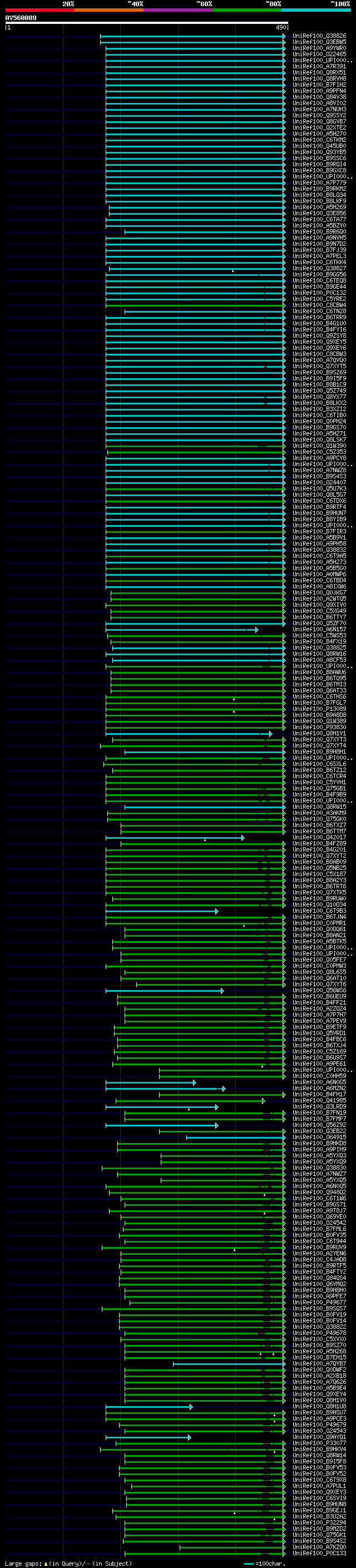Select the UniRef100_Q6AT33 label

[319, 690]
